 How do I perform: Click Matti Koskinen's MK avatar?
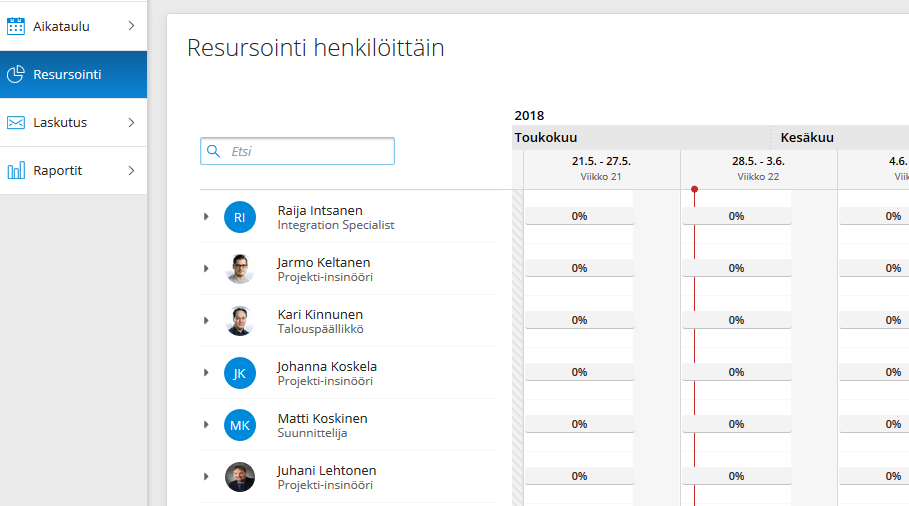pos(240,425)
